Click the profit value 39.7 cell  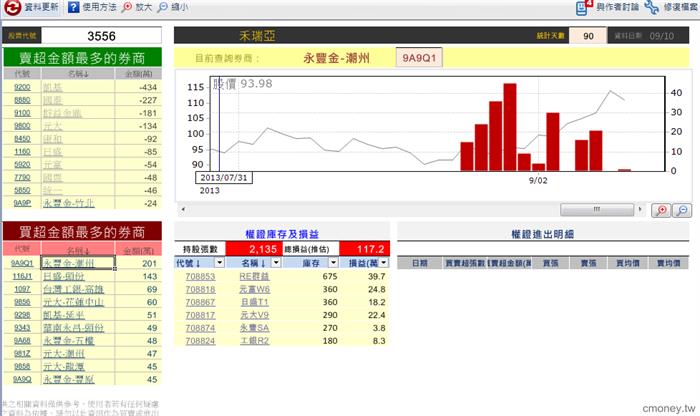tap(364, 276)
